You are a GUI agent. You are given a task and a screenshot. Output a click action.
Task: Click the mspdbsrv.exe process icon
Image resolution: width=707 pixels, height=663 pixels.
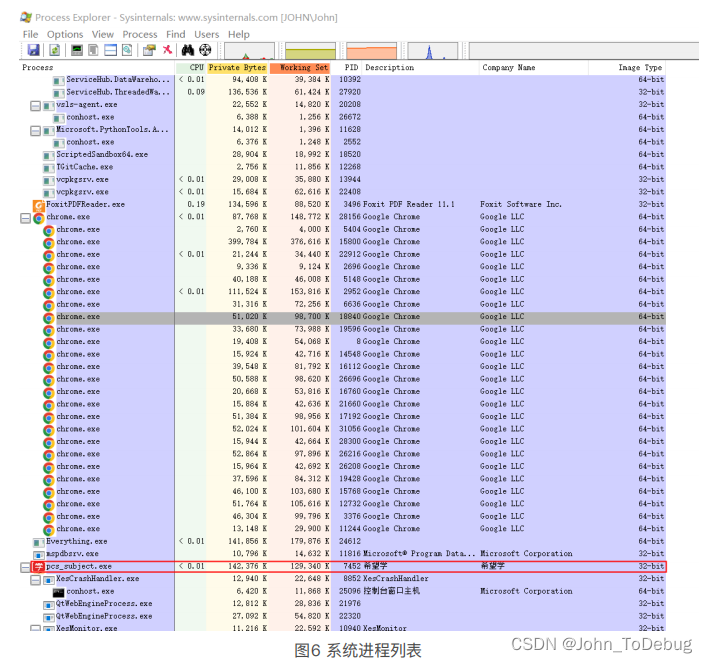39,555
